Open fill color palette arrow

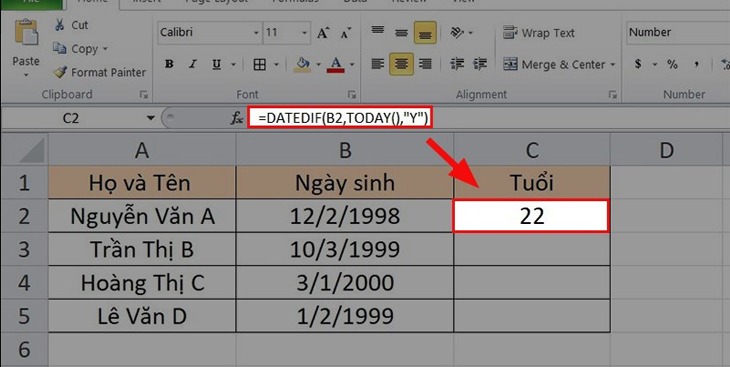319,64
